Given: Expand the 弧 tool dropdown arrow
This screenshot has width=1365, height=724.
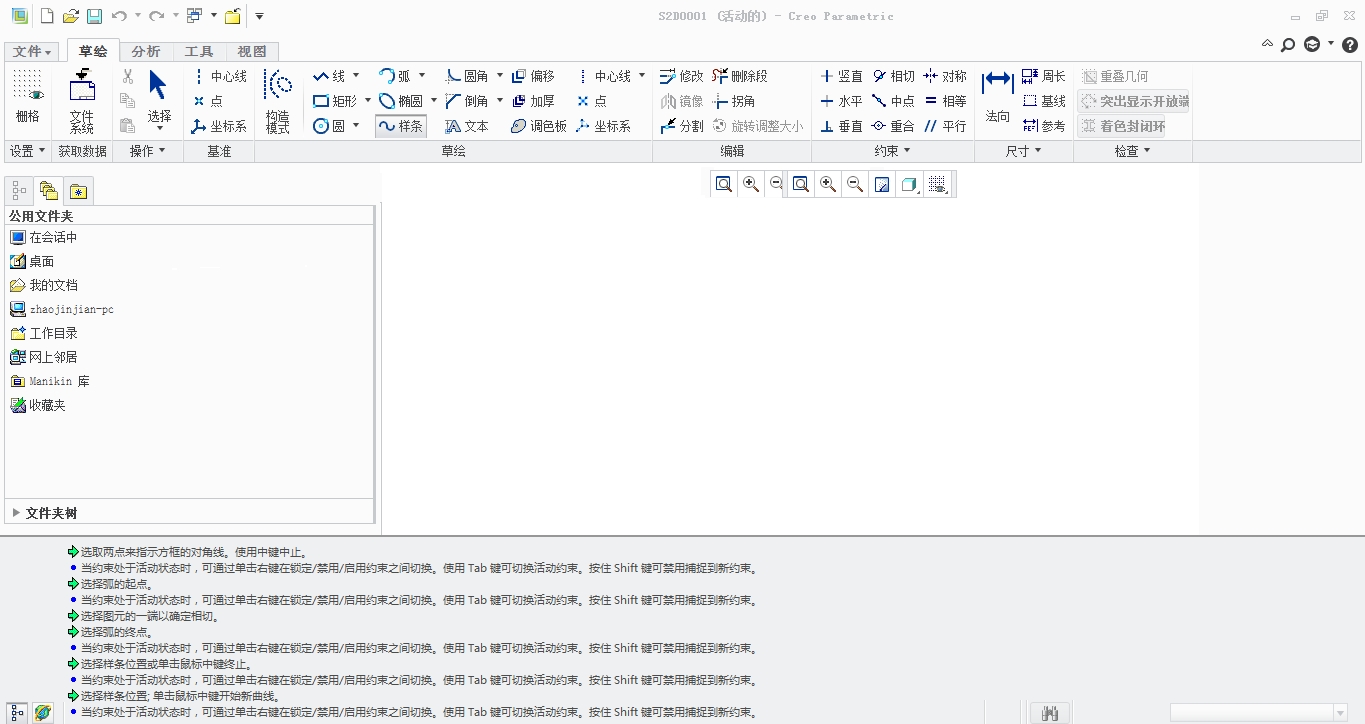Looking at the screenshot, I should click(422, 76).
